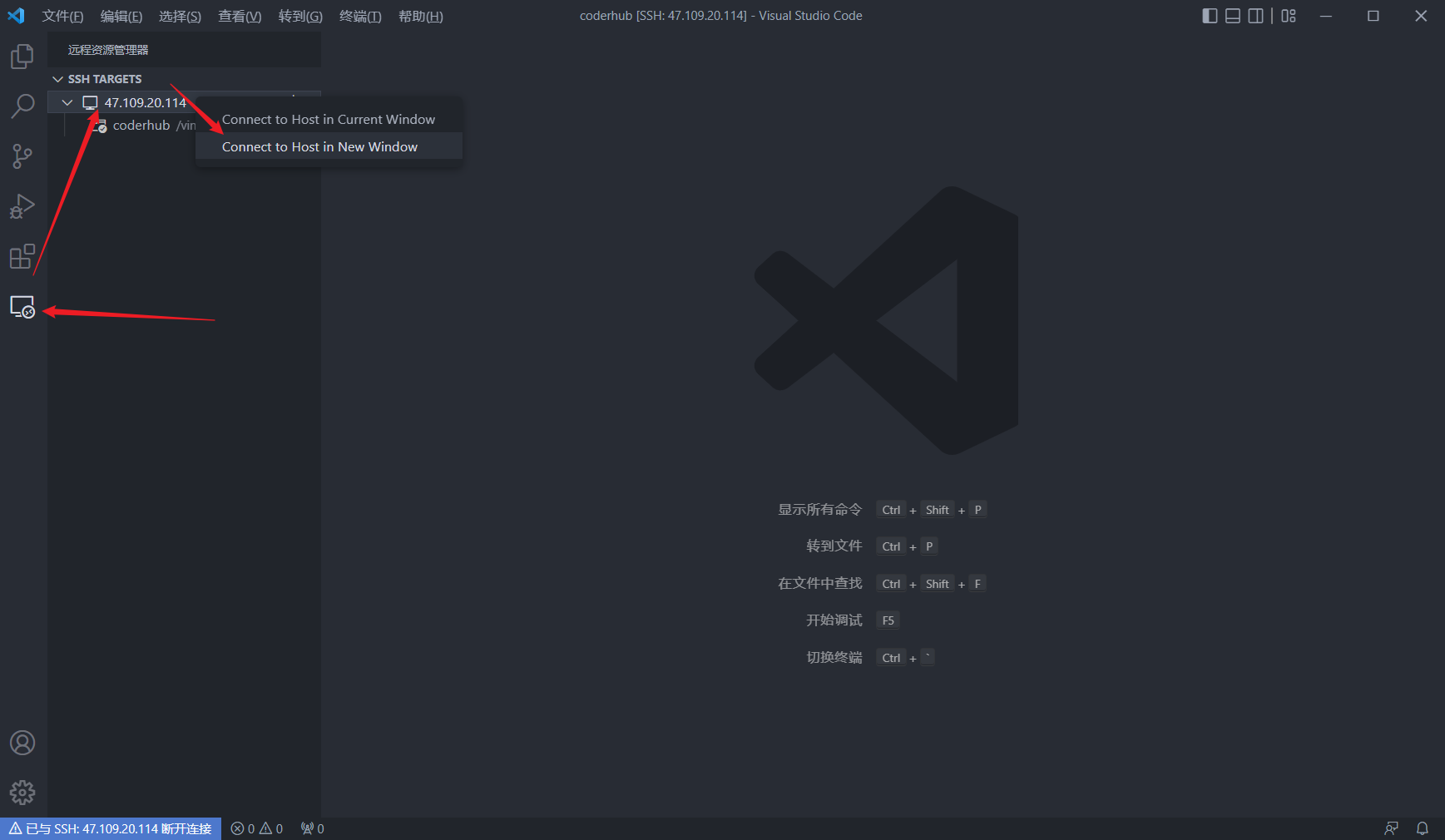This screenshot has width=1445, height=840.
Task: Click the forwarded ports status item
Action: pyautogui.click(x=313, y=828)
